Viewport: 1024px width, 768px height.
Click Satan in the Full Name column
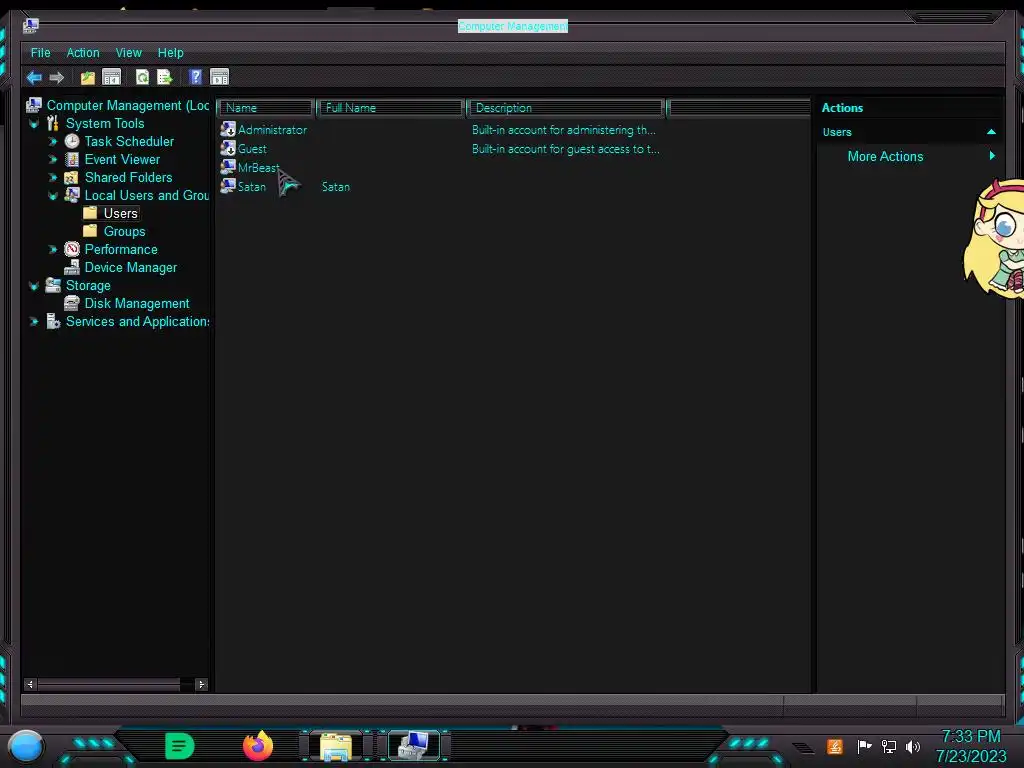336,187
